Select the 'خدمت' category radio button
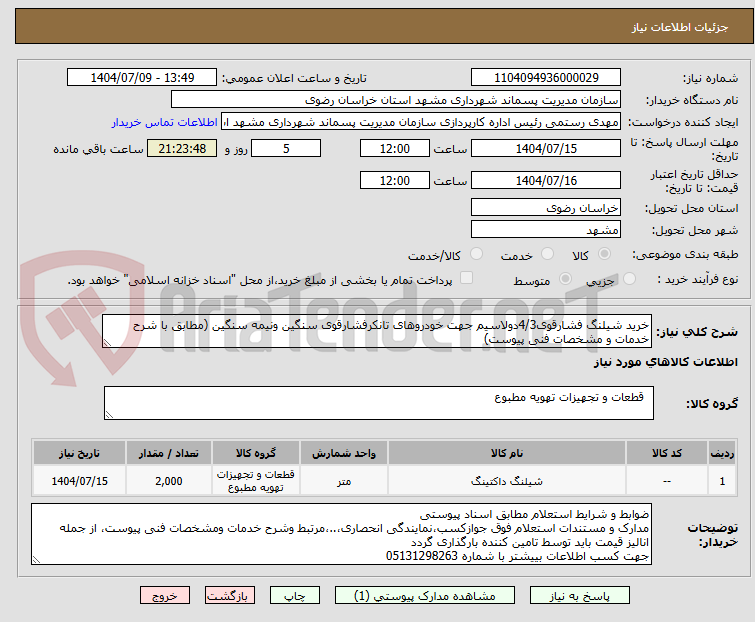Image resolution: width=755 pixels, height=622 pixels. click(547, 254)
